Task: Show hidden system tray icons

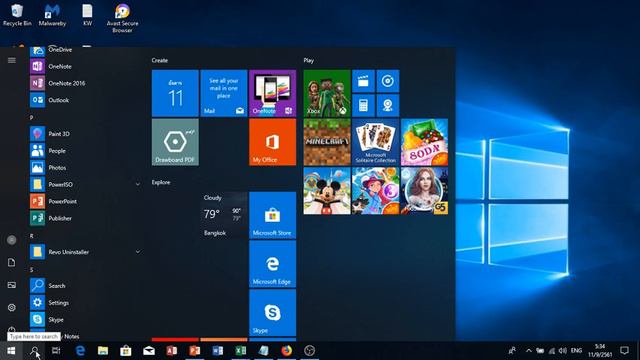Action: coord(529,351)
